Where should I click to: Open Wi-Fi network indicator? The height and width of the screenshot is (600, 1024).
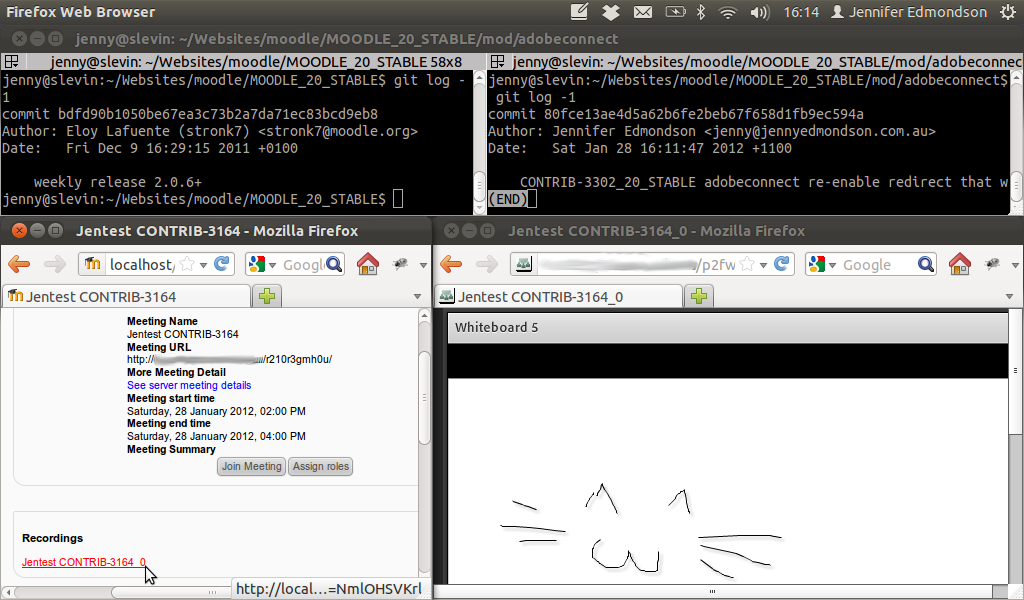(728, 12)
